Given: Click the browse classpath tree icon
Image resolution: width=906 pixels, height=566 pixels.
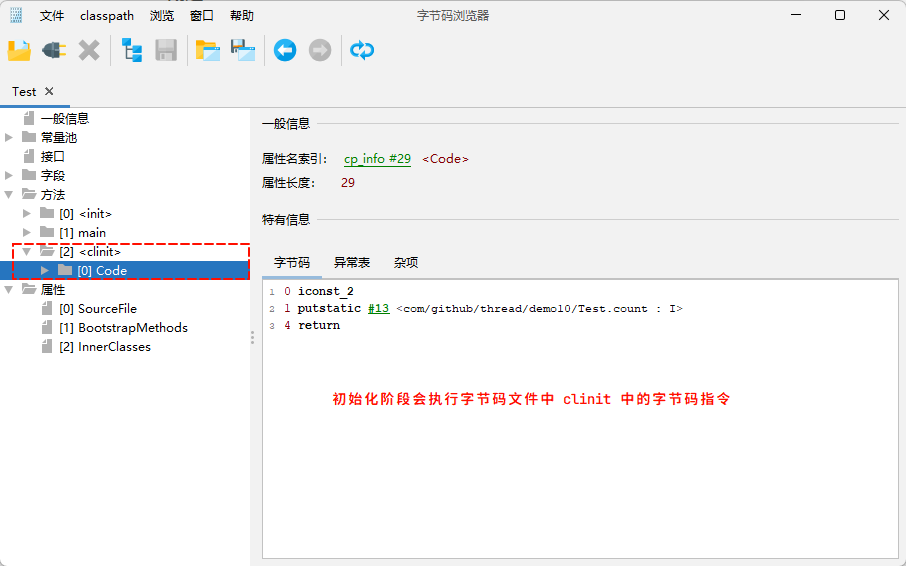Looking at the screenshot, I should pos(132,50).
